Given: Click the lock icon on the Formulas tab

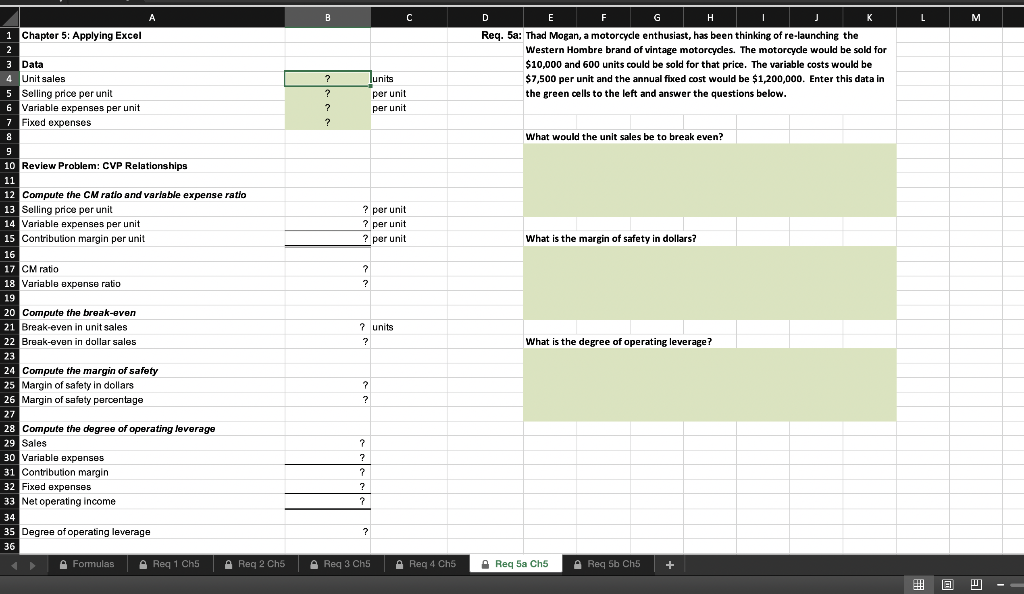Looking at the screenshot, I should point(62,563).
